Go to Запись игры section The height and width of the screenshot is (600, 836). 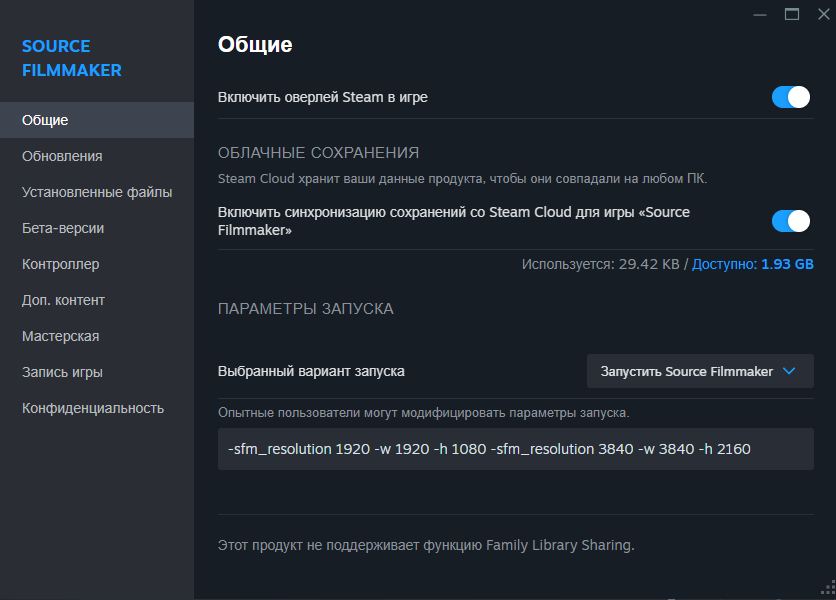pyautogui.click(x=97, y=372)
